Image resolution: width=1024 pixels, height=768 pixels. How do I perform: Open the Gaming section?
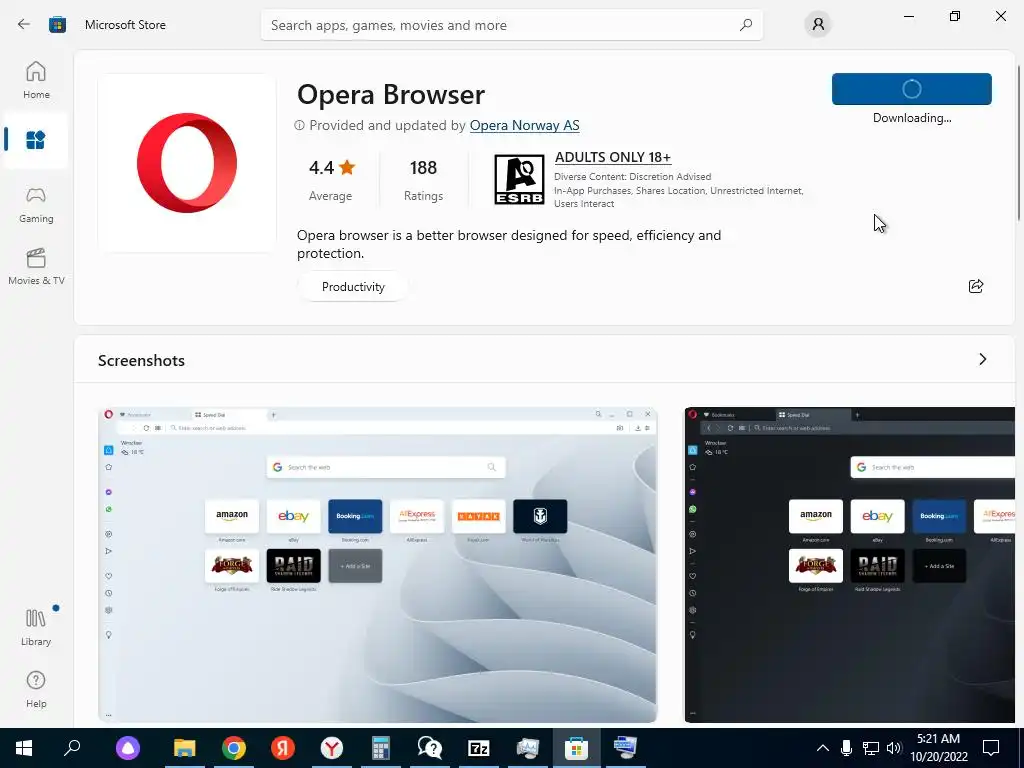coord(36,205)
